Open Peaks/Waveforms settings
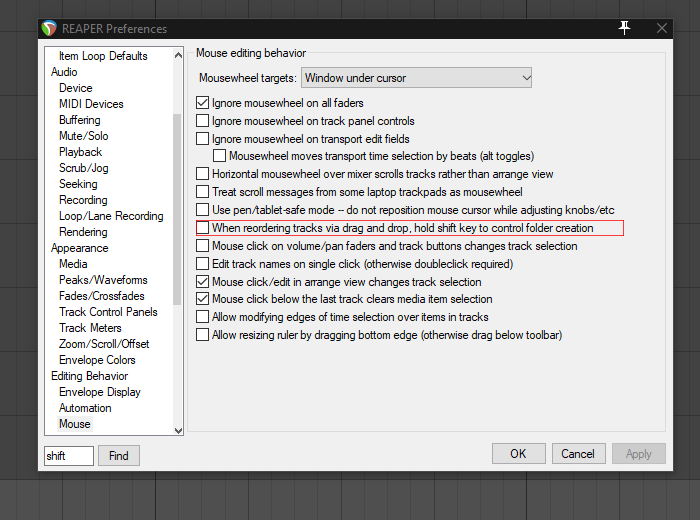This screenshot has width=700, height=520. [103, 280]
